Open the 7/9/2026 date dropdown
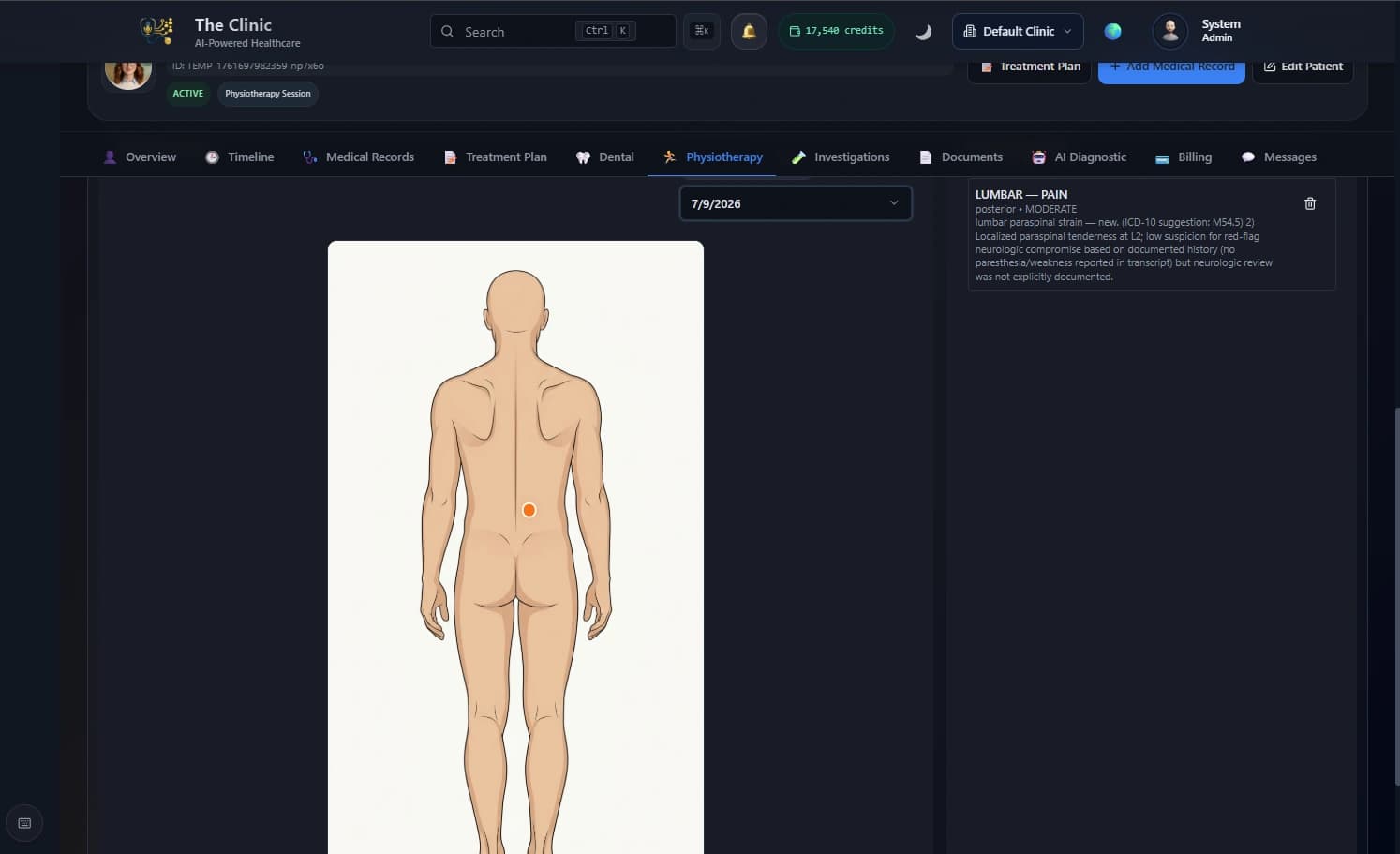 (x=796, y=203)
